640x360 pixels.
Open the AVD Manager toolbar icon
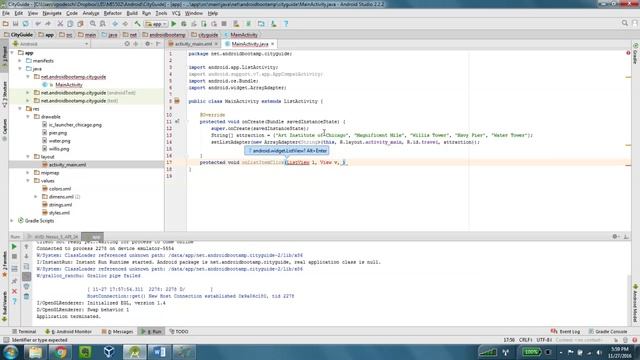(x=236, y=24)
